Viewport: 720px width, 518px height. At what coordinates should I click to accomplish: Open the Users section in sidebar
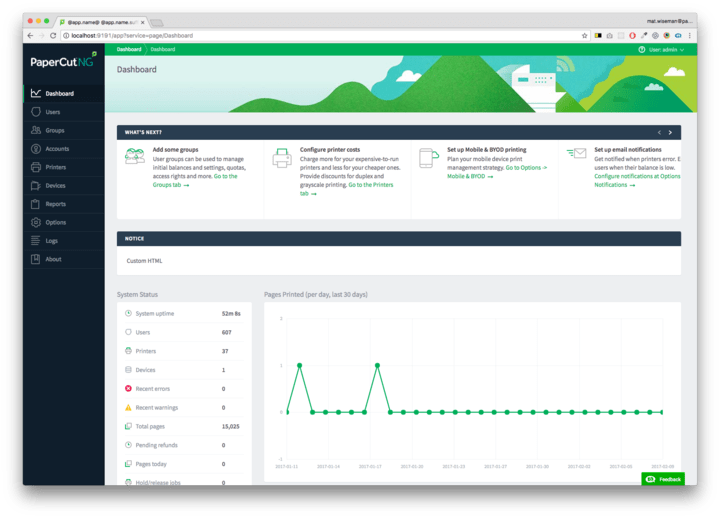click(64, 112)
